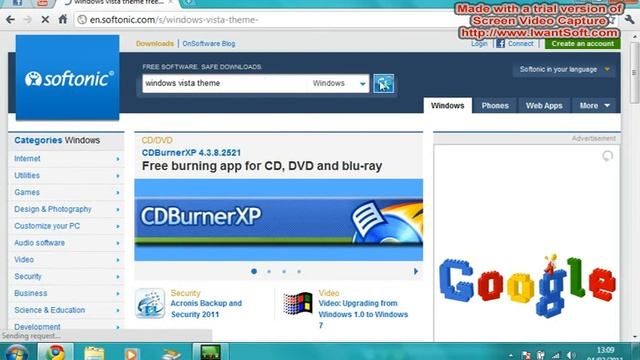The image size is (640, 360).
Task: Click the Facebook pinned browser tab
Action: (17, 3)
